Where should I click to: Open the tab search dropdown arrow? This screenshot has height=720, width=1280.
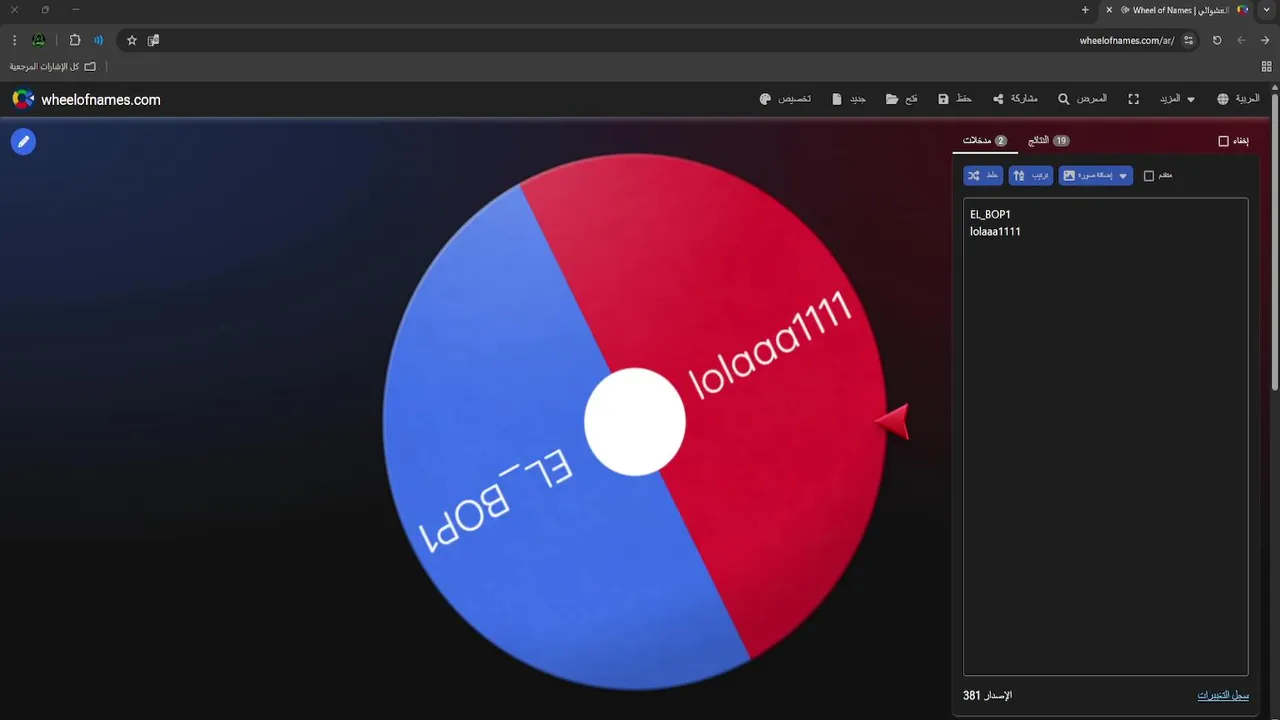pyautogui.click(x=1267, y=10)
